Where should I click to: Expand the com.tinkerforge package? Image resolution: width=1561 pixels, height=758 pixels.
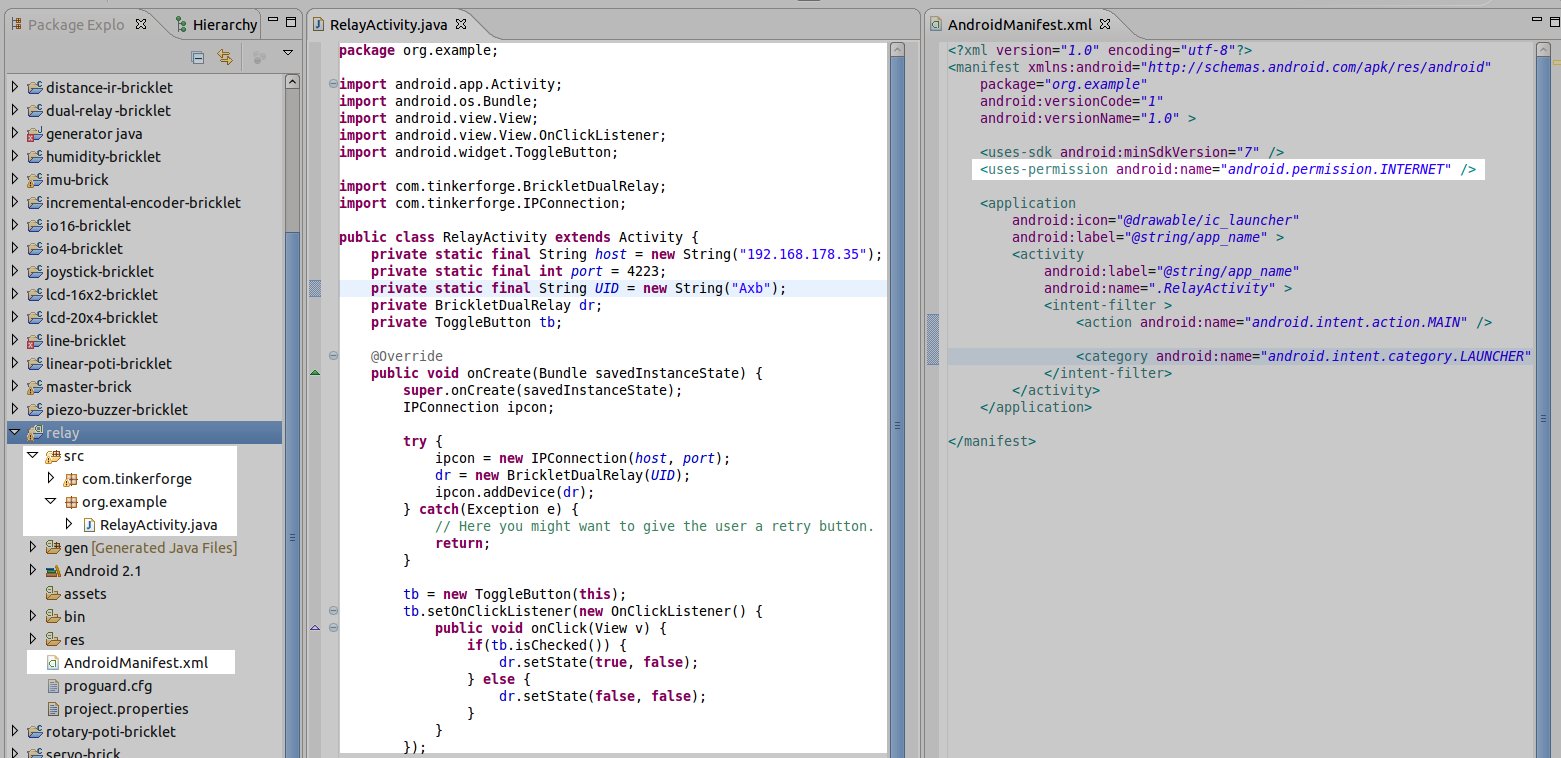click(x=51, y=479)
